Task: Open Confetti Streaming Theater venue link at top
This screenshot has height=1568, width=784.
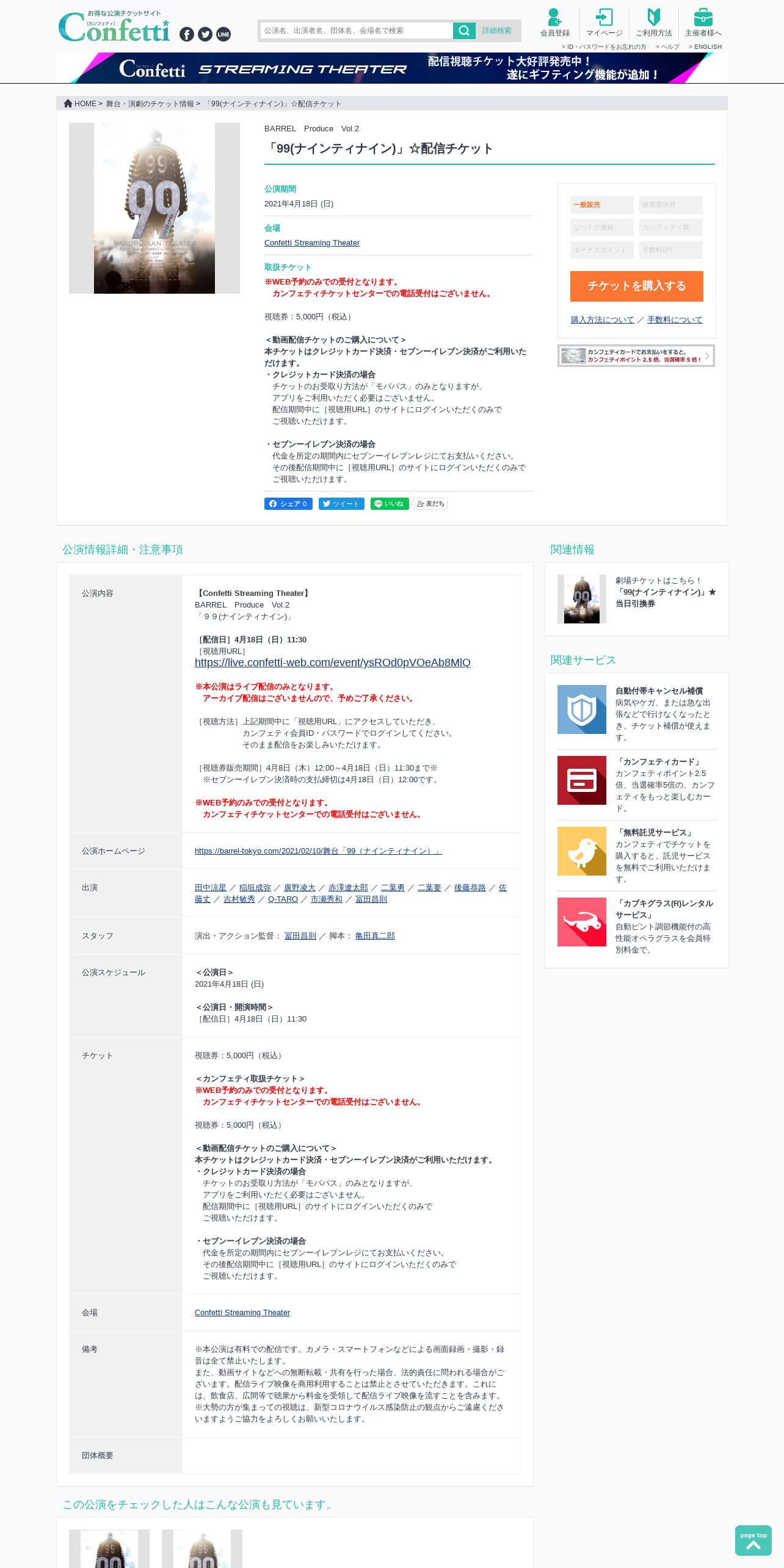Action: coord(312,243)
